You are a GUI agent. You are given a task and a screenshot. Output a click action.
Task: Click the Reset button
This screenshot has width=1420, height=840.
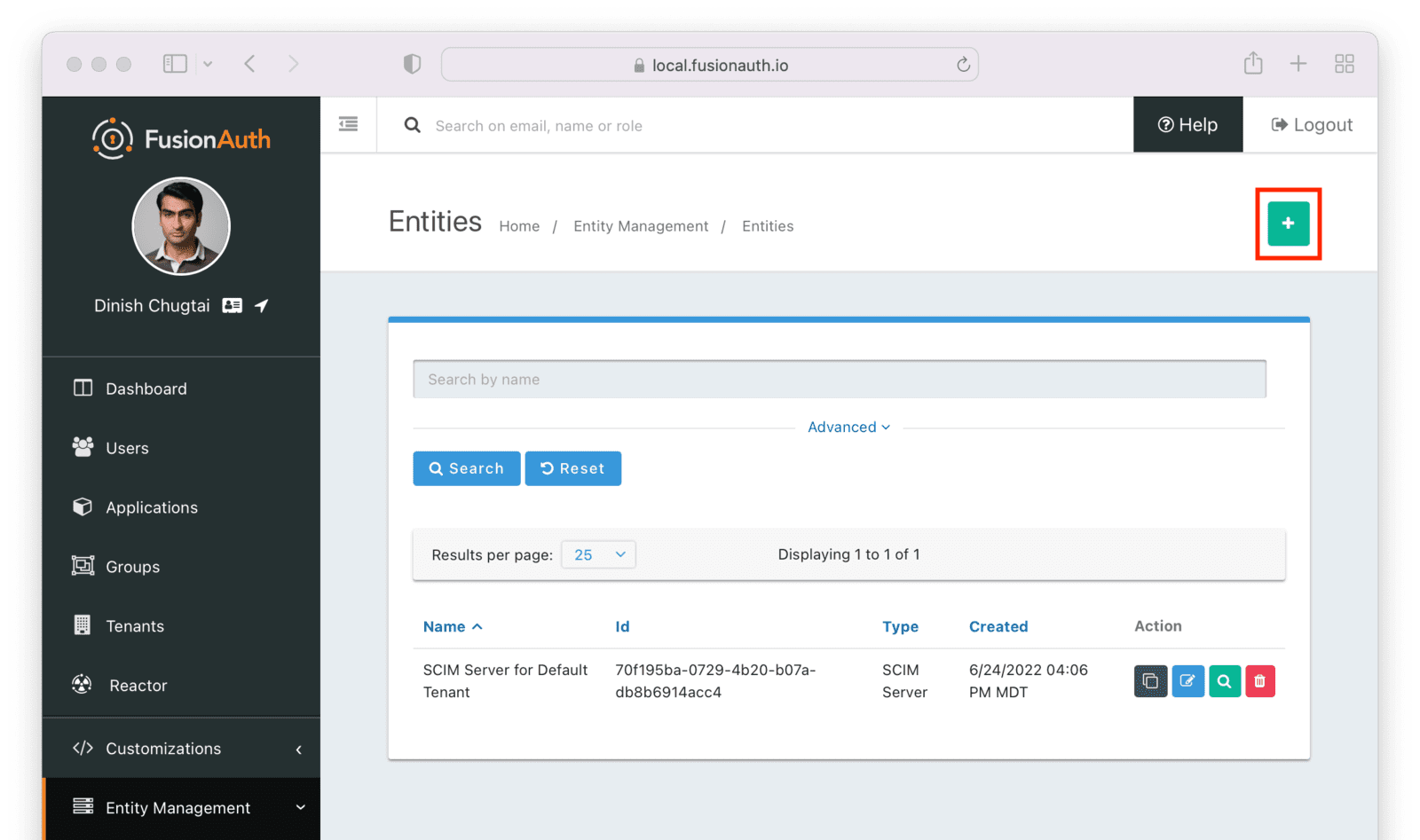[x=572, y=468]
